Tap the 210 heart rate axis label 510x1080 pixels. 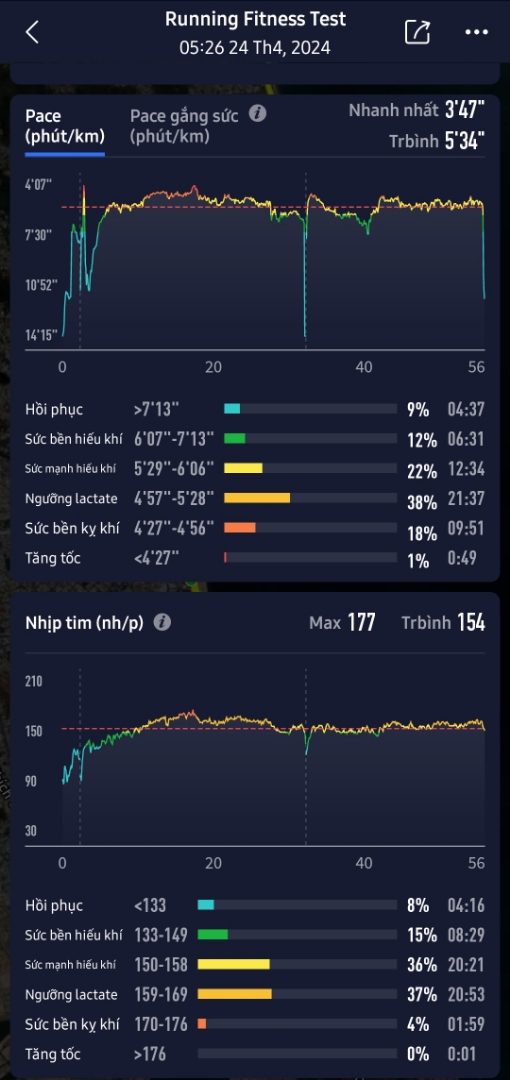[x=34, y=681]
